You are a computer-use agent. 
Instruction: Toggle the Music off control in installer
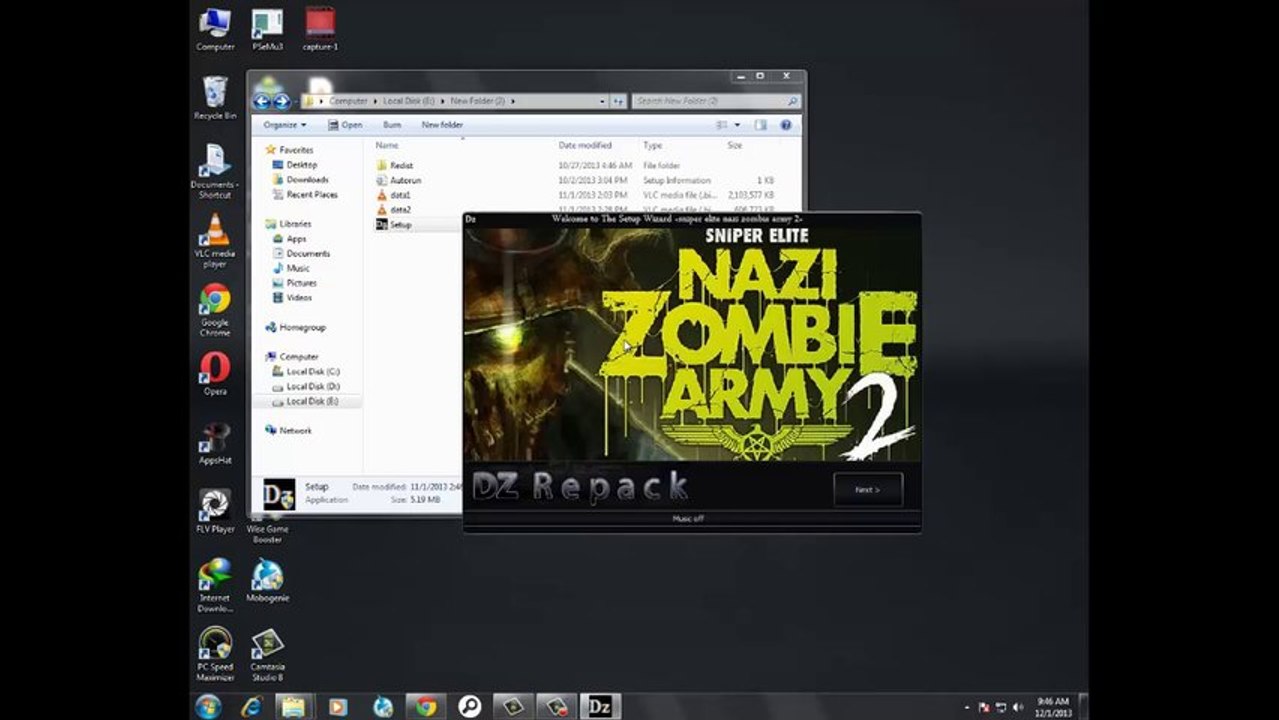tap(687, 519)
